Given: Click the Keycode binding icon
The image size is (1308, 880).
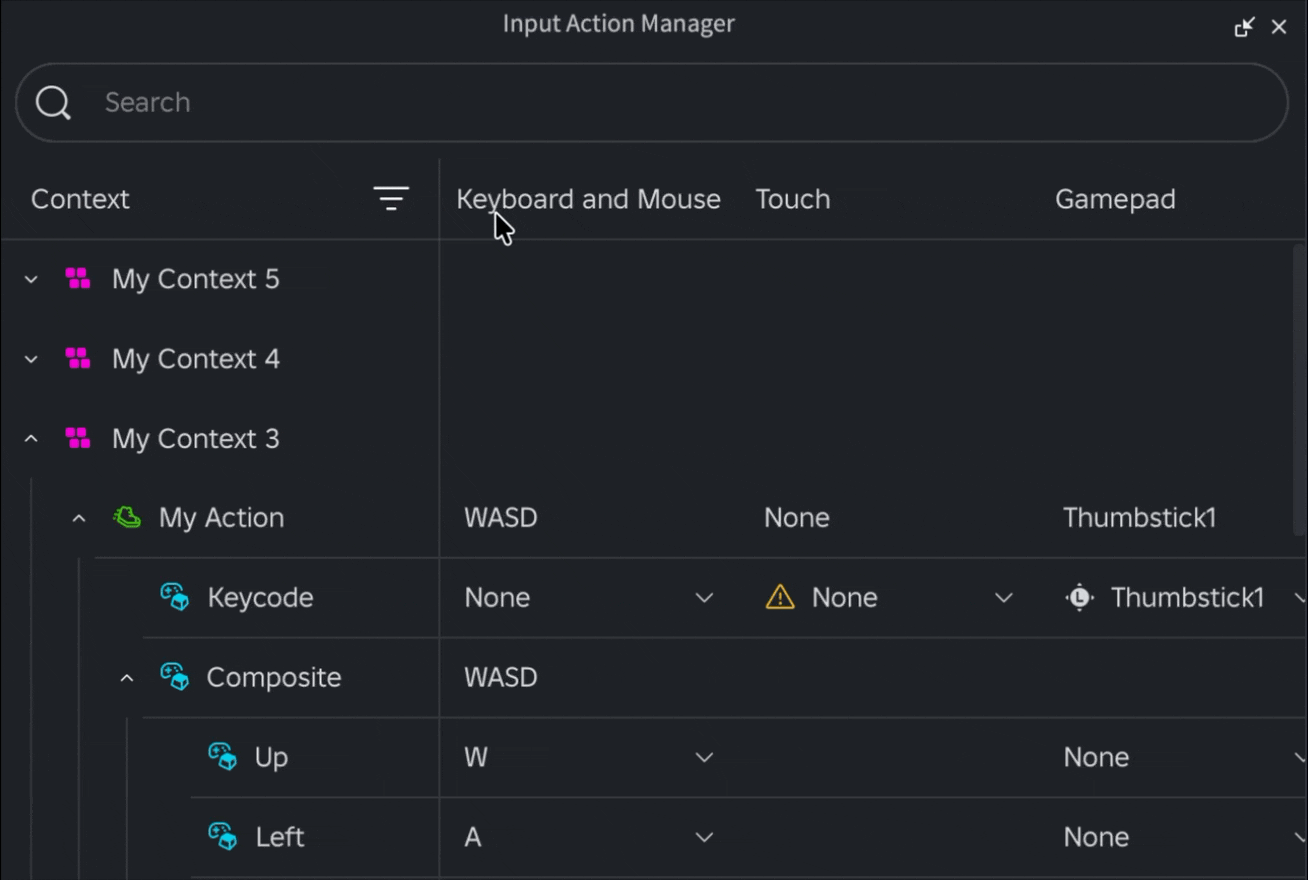Looking at the screenshot, I should (x=175, y=597).
